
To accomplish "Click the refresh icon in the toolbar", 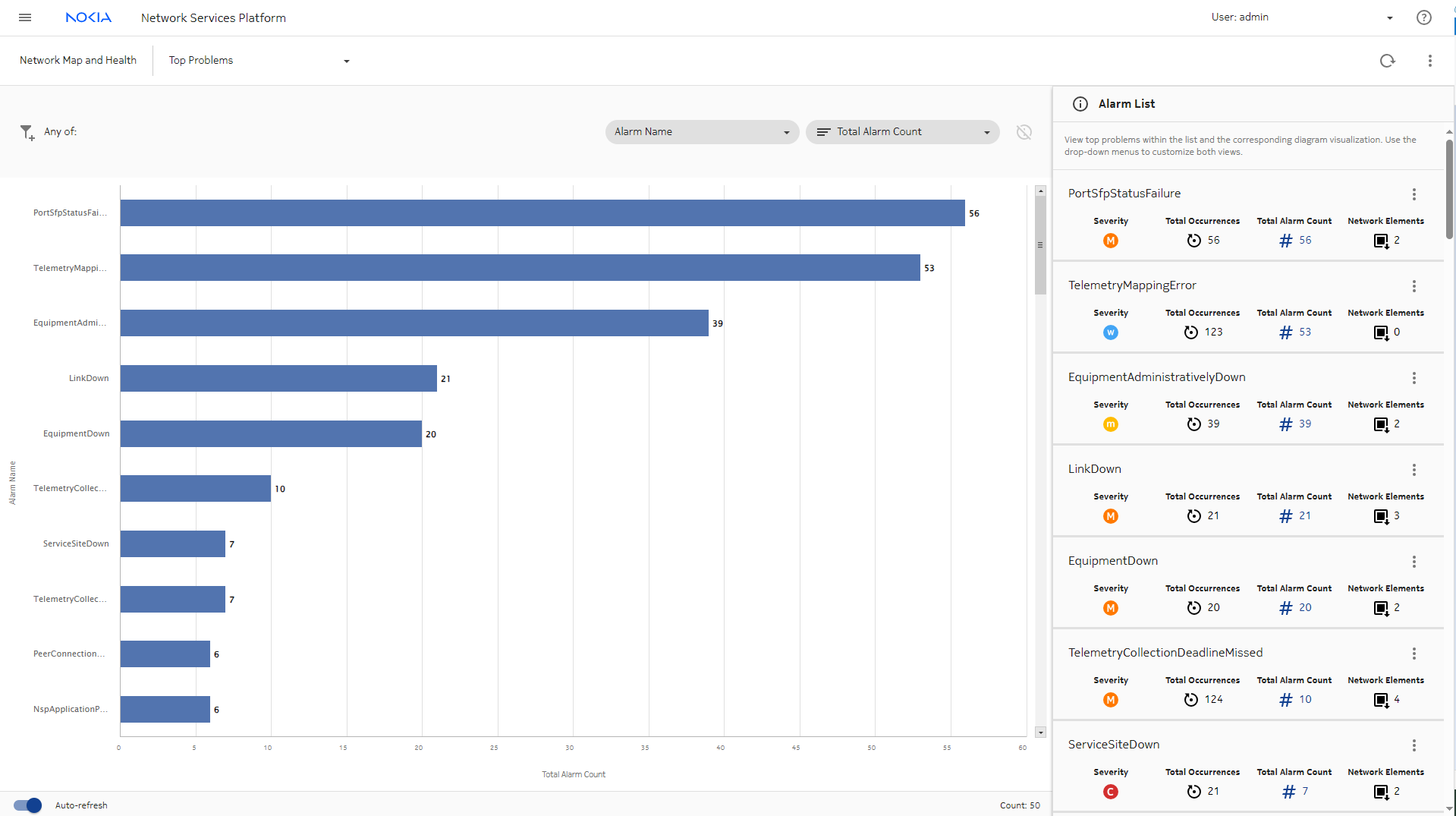I will tap(1387, 61).
